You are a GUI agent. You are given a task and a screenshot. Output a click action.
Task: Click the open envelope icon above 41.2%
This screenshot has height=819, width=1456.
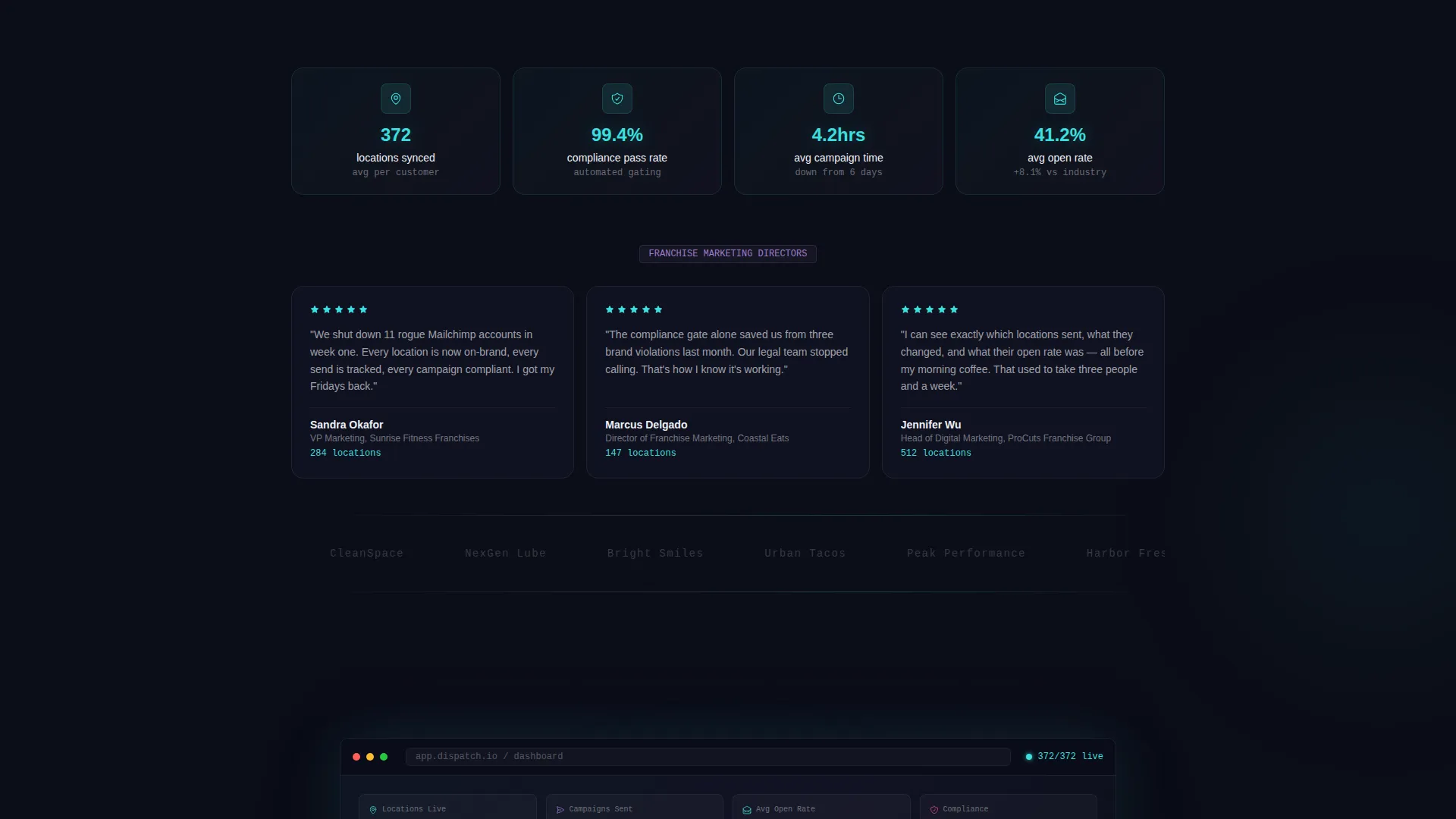(1059, 99)
